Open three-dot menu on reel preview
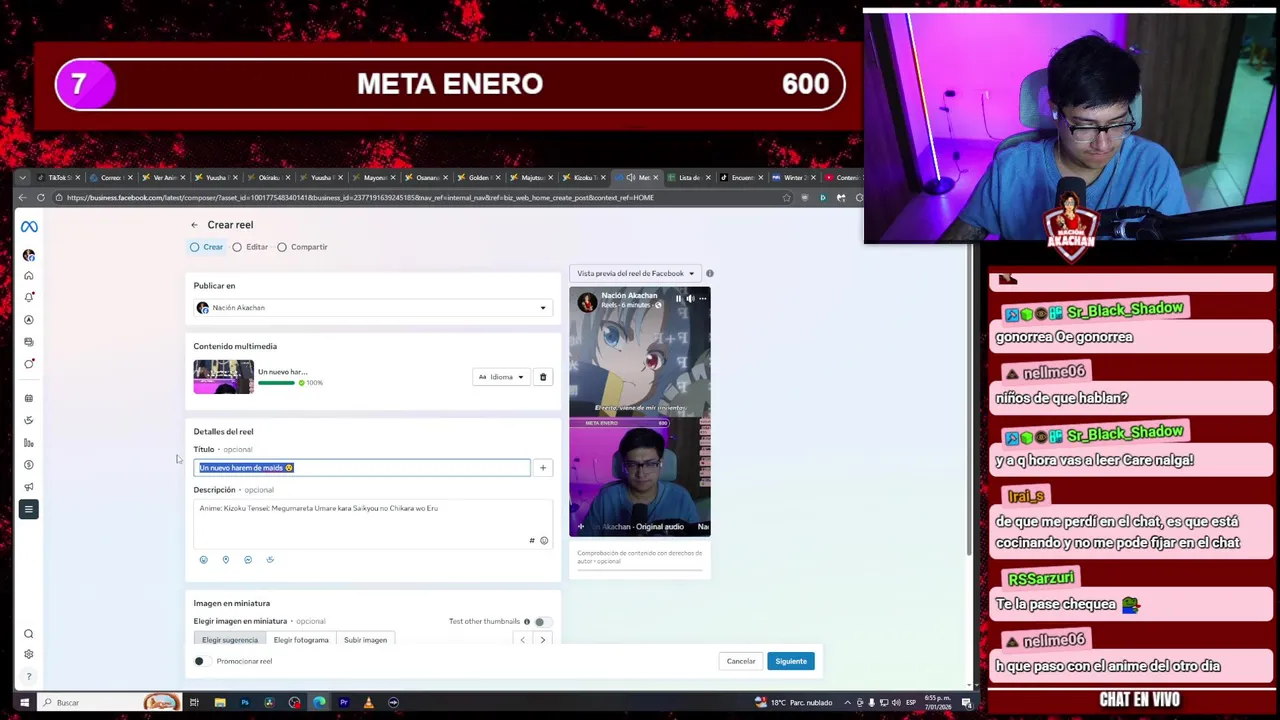Image resolution: width=1280 pixels, height=720 pixels. (x=702, y=298)
